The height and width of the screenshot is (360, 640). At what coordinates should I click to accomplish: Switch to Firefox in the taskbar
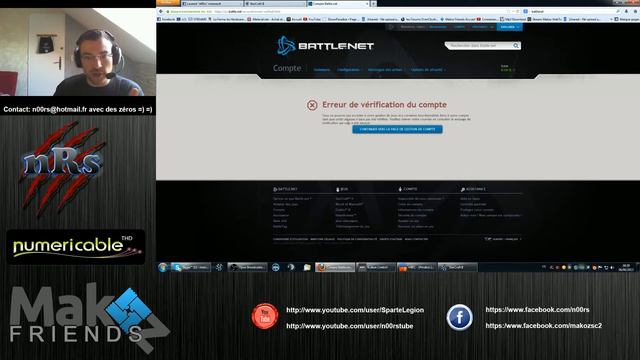(335, 267)
